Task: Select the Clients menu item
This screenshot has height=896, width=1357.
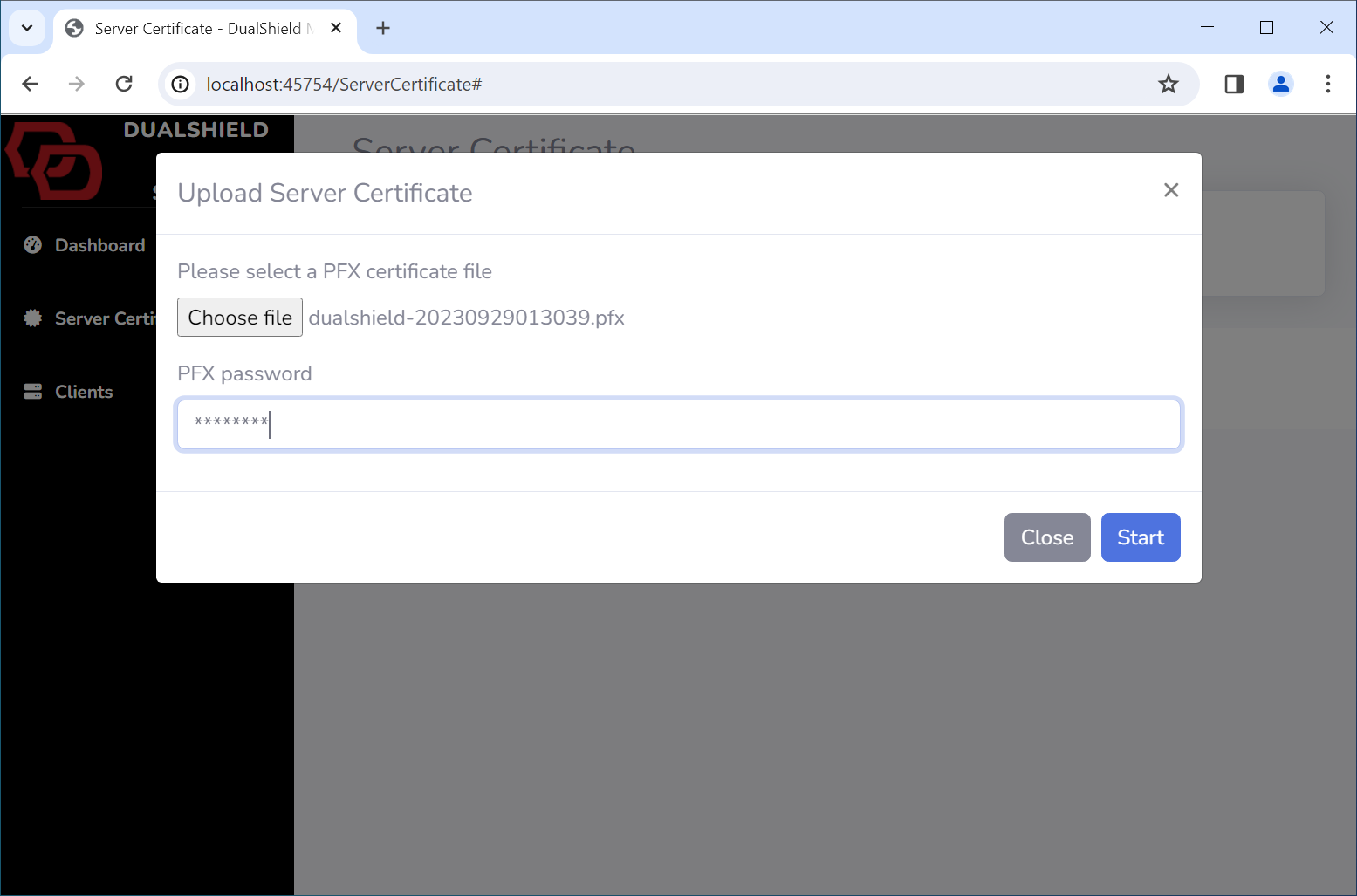Action: tap(84, 392)
